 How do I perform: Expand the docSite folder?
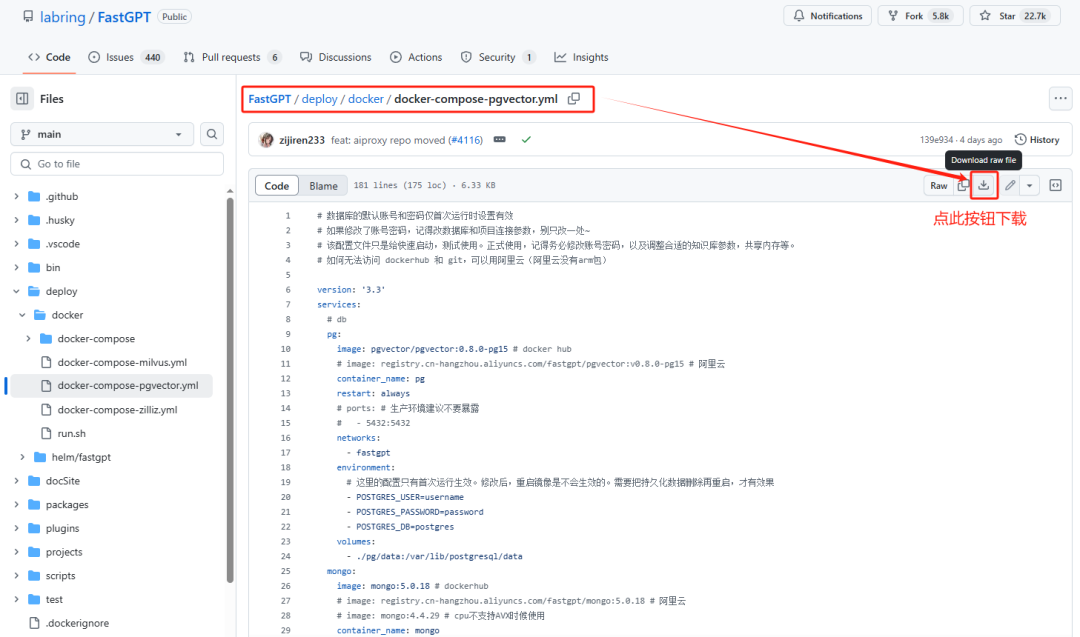click(17, 481)
